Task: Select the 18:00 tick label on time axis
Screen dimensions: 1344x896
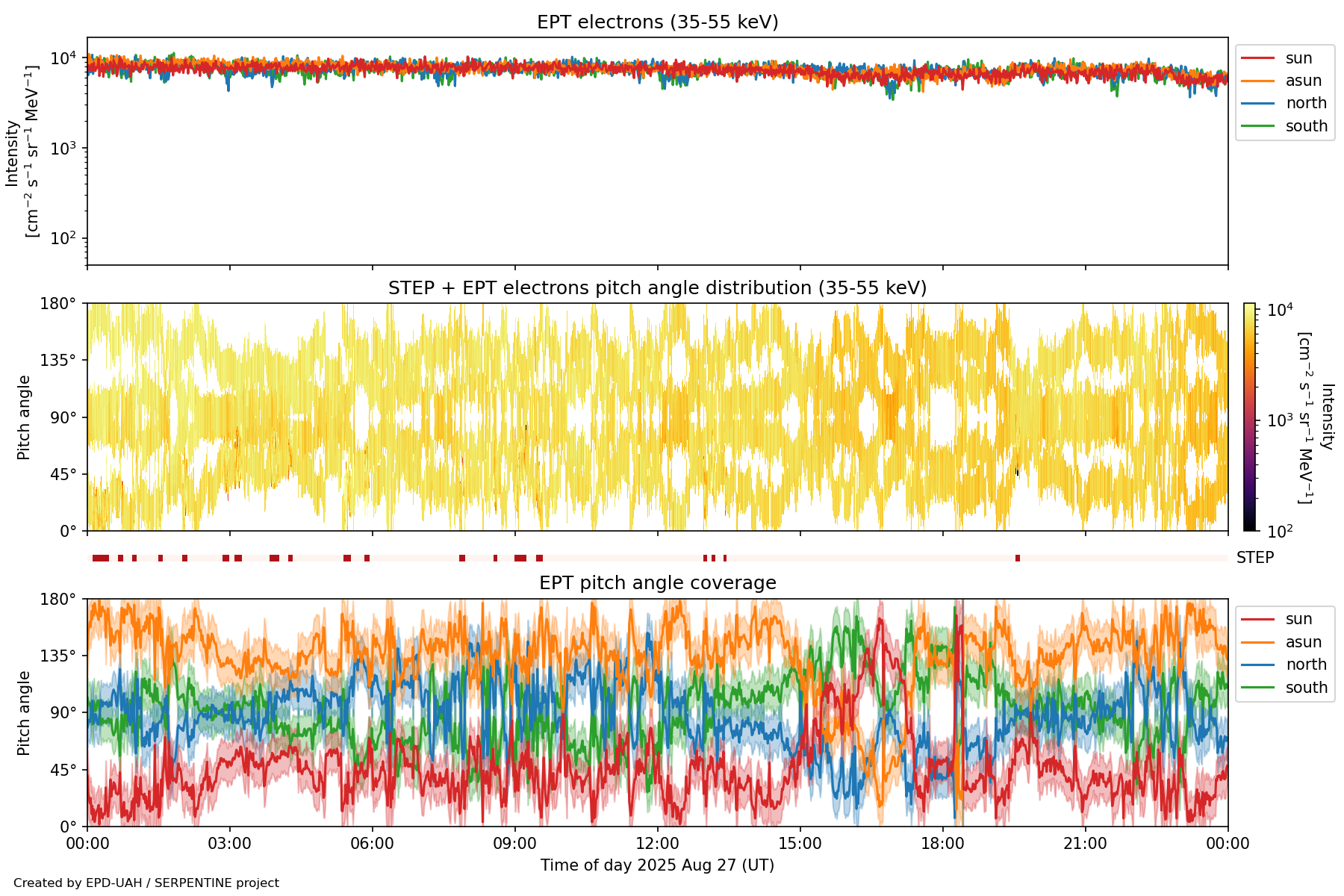Action: (x=942, y=844)
